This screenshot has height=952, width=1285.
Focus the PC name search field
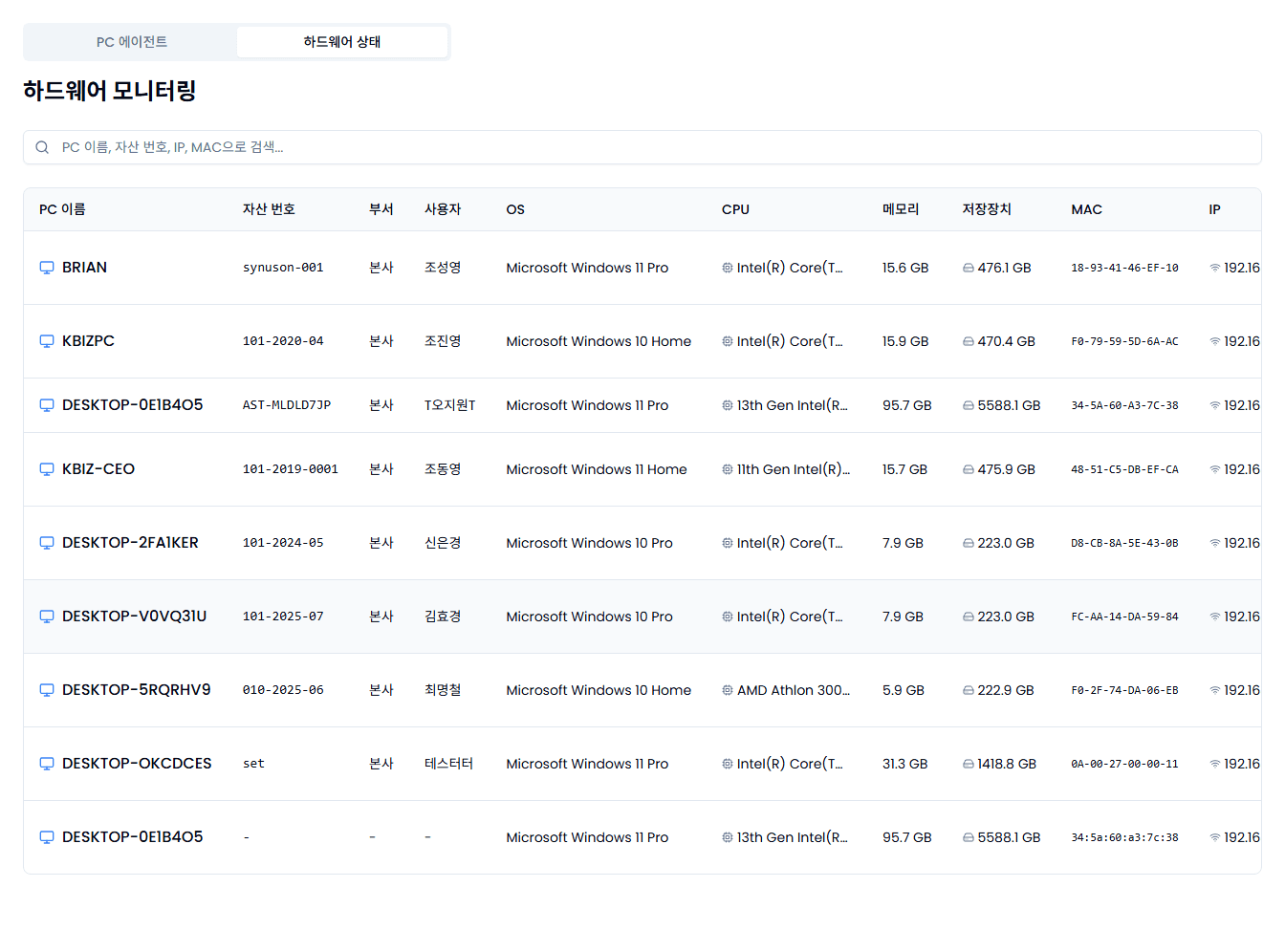pos(650,147)
